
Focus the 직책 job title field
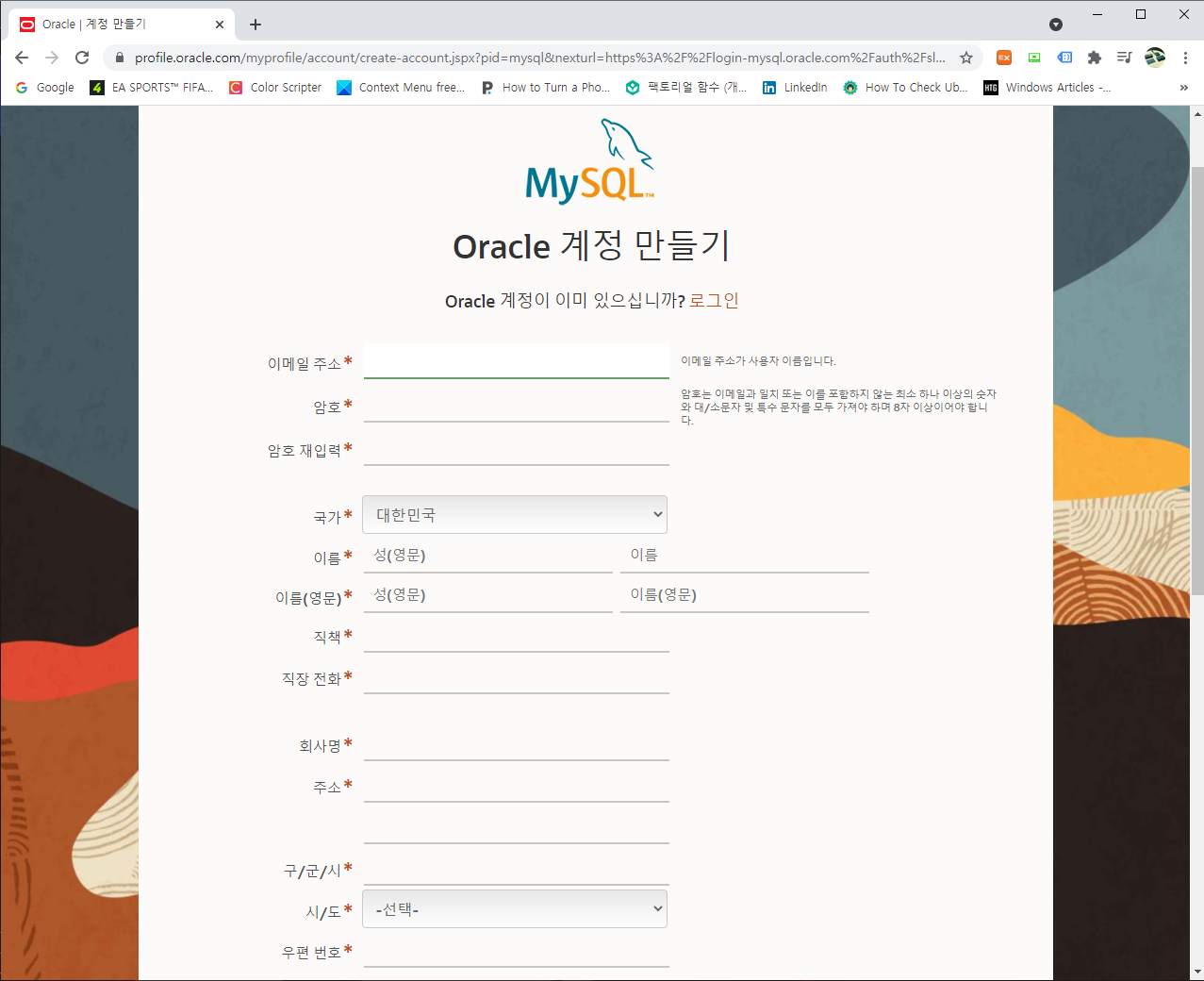(517, 636)
